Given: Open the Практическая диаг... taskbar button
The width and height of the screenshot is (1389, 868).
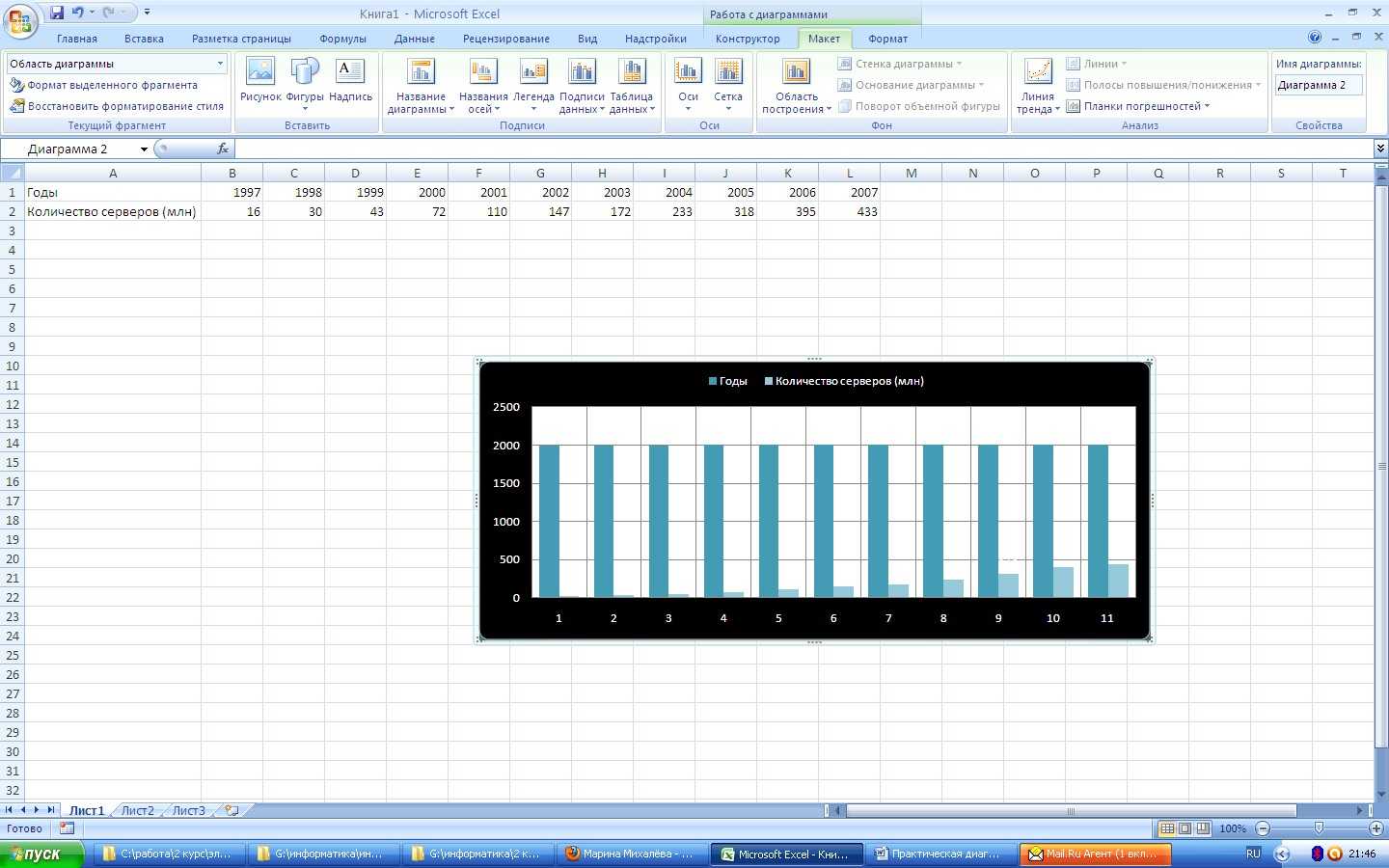Looking at the screenshot, I should point(940,854).
